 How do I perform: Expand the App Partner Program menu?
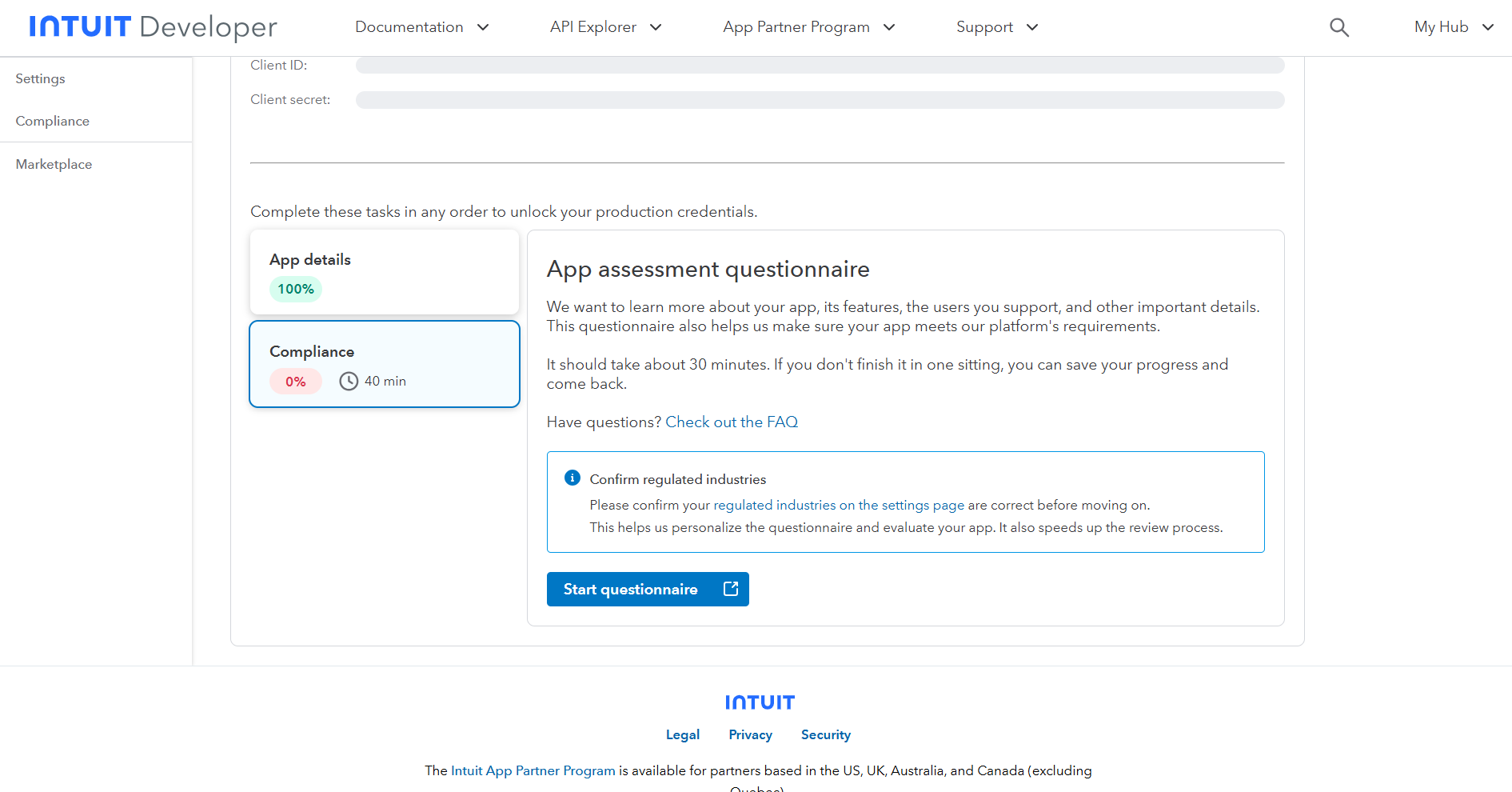(x=808, y=27)
